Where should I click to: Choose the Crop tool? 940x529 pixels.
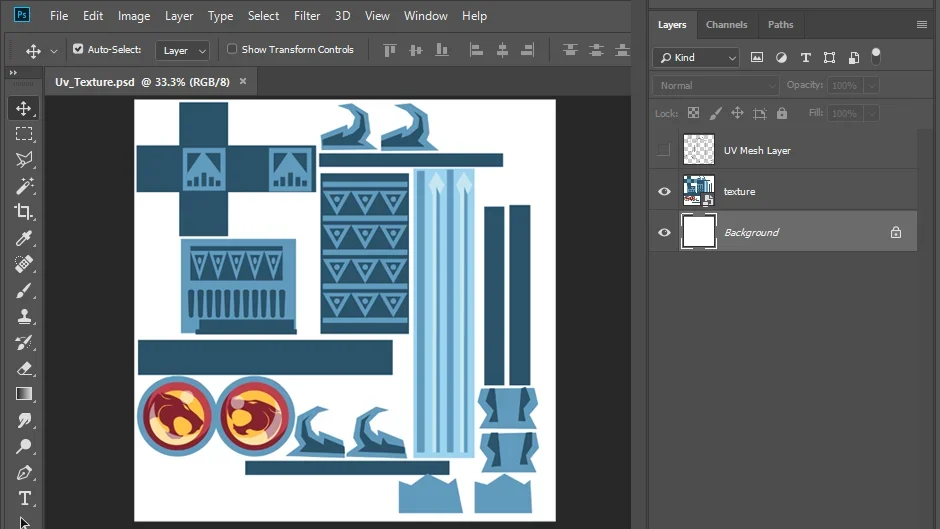point(24,212)
